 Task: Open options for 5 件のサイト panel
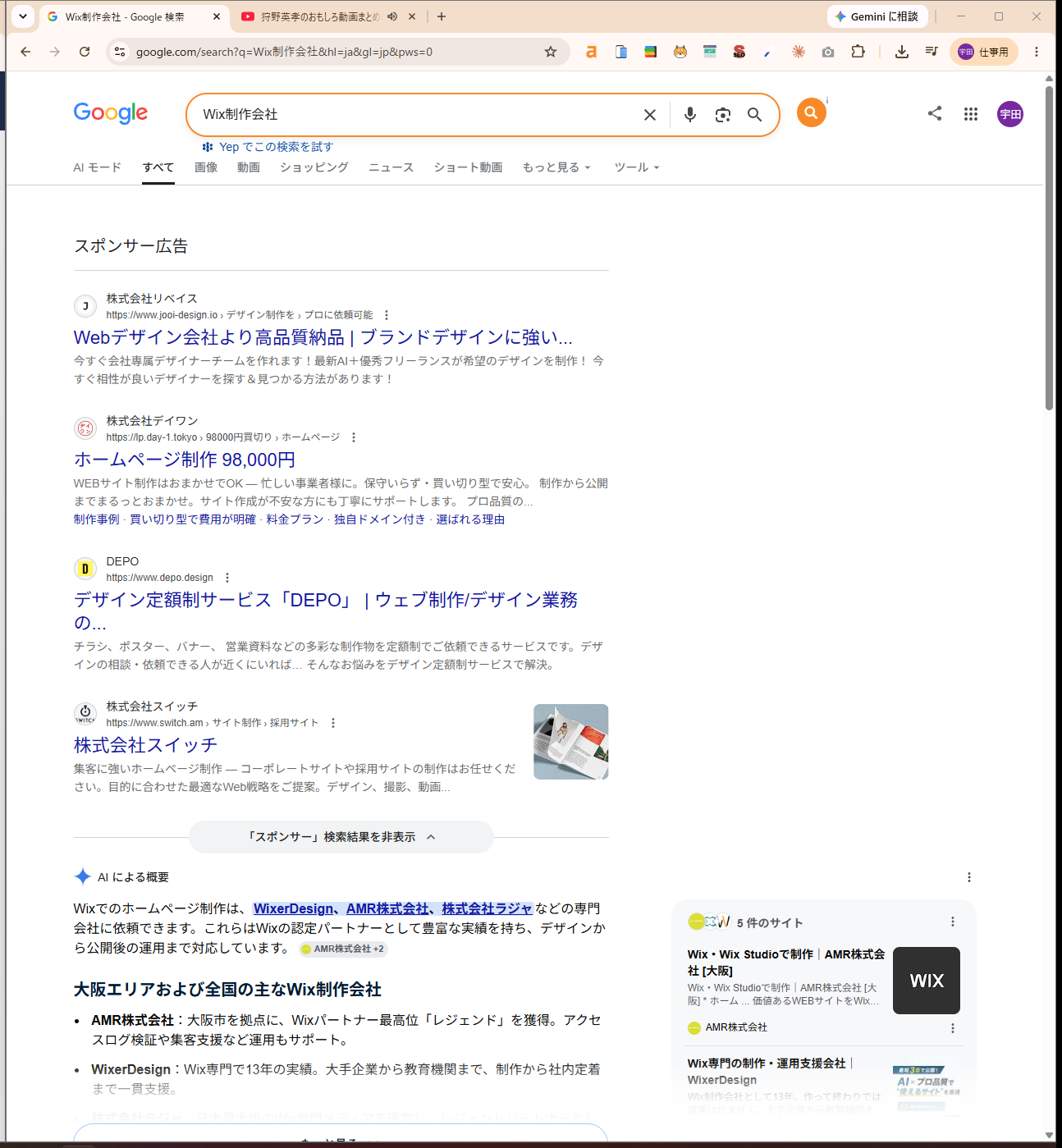pos(953,922)
